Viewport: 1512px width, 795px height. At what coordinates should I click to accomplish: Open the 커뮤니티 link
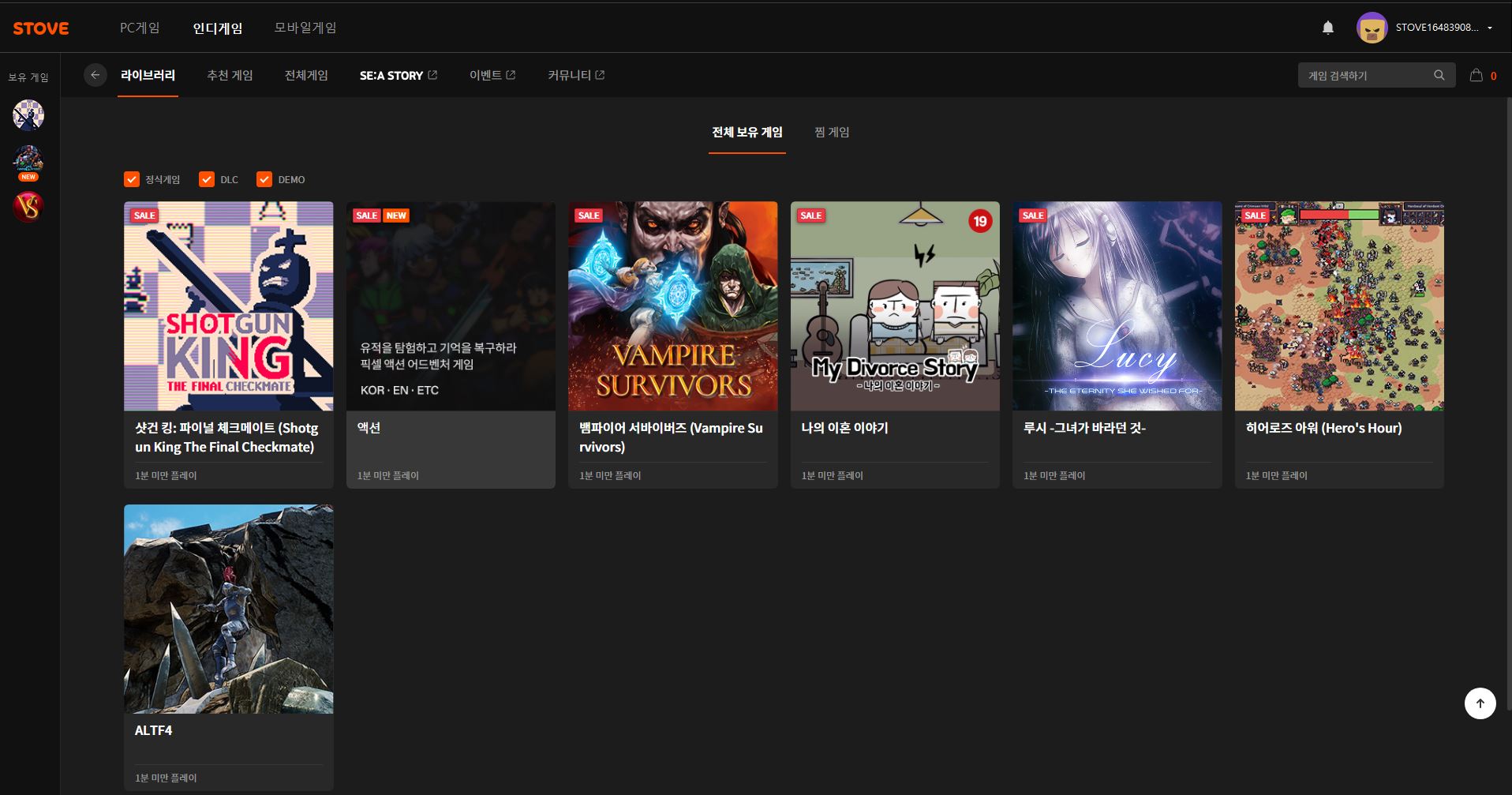[575, 76]
